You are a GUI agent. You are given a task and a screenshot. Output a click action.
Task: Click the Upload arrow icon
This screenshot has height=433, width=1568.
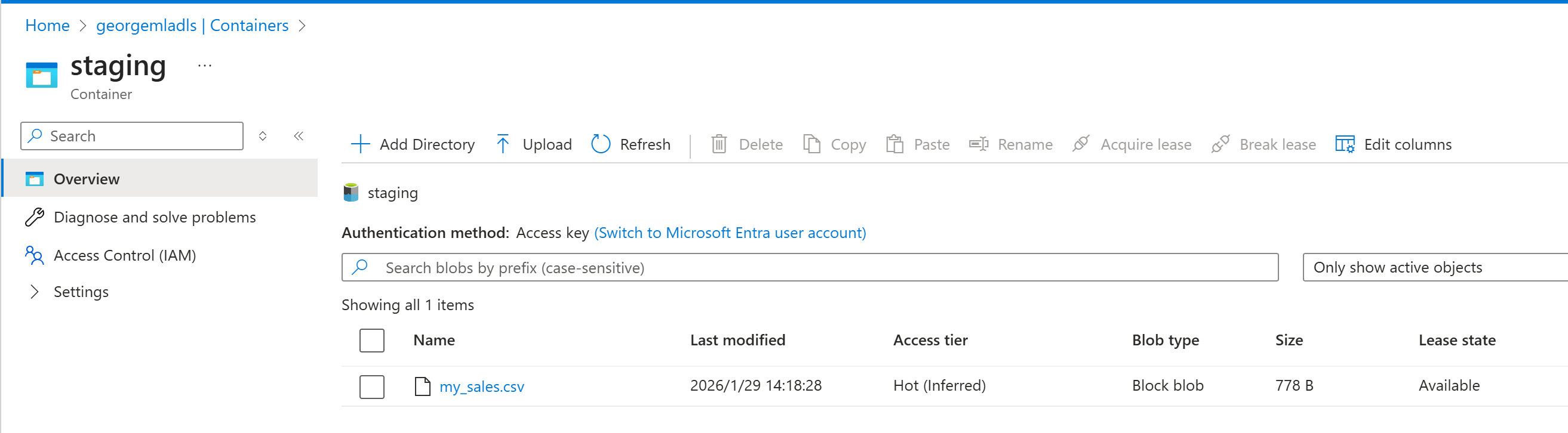503,144
